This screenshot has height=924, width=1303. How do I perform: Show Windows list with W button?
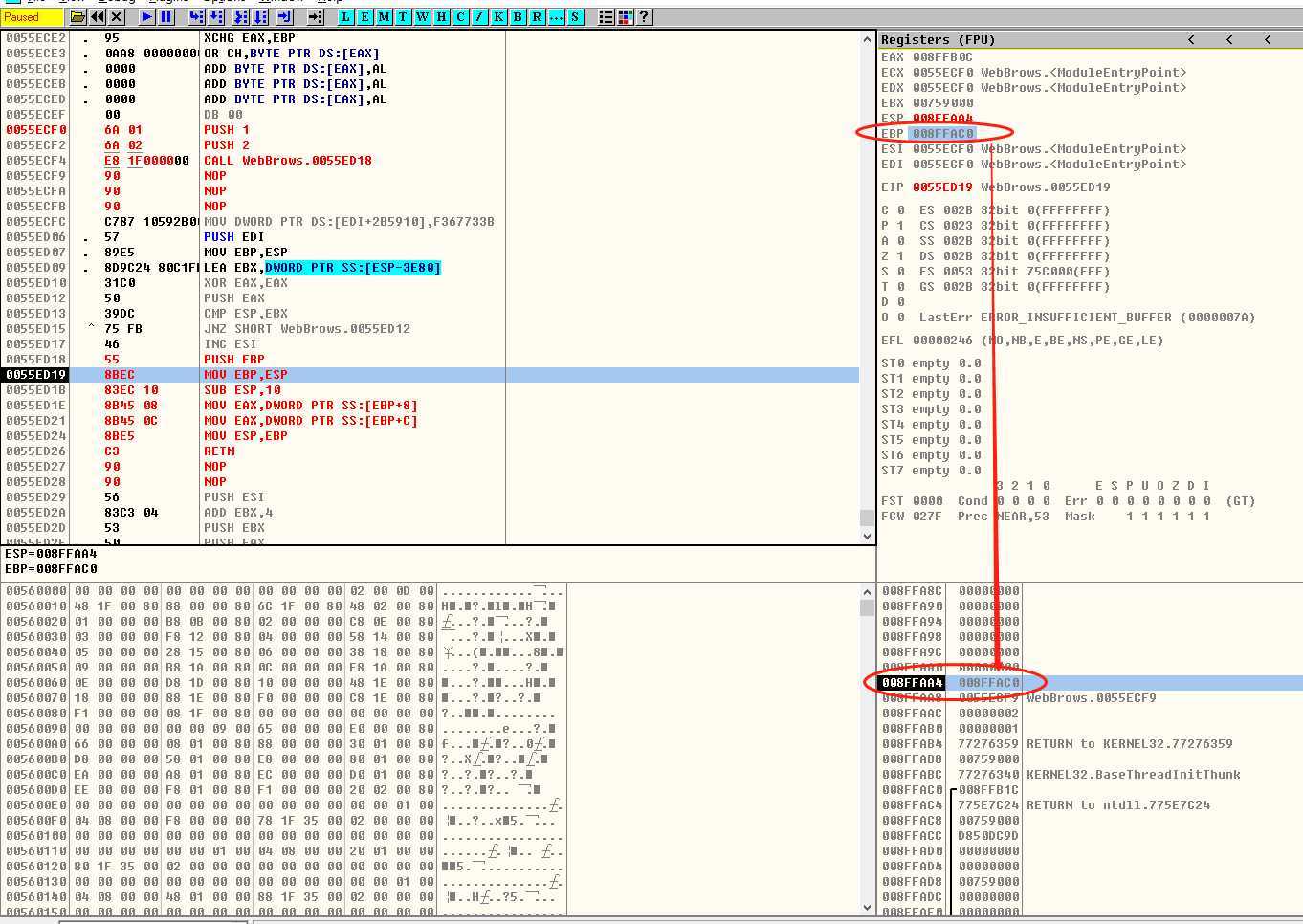[x=422, y=17]
